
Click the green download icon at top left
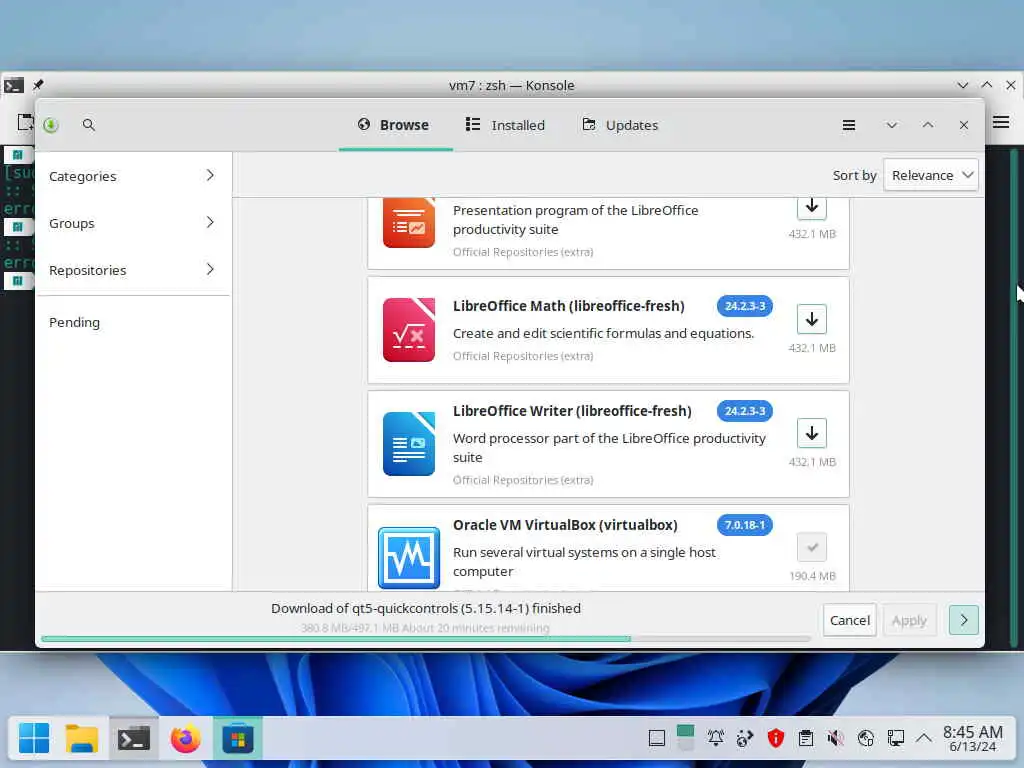pos(51,125)
